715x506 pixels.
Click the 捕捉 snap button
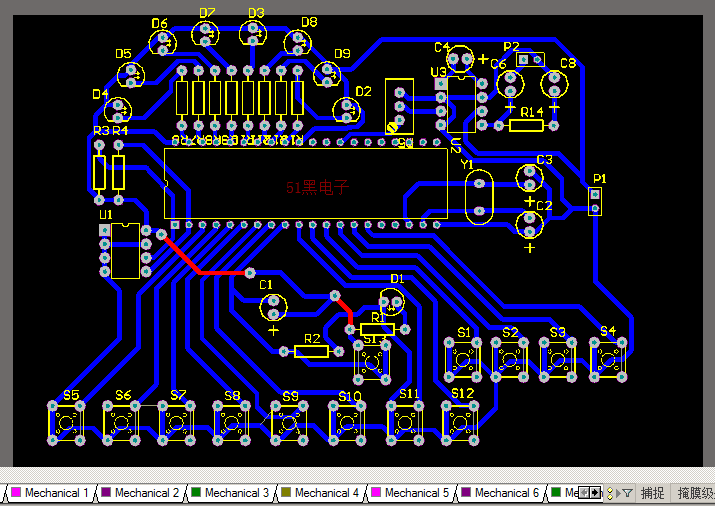click(652, 493)
